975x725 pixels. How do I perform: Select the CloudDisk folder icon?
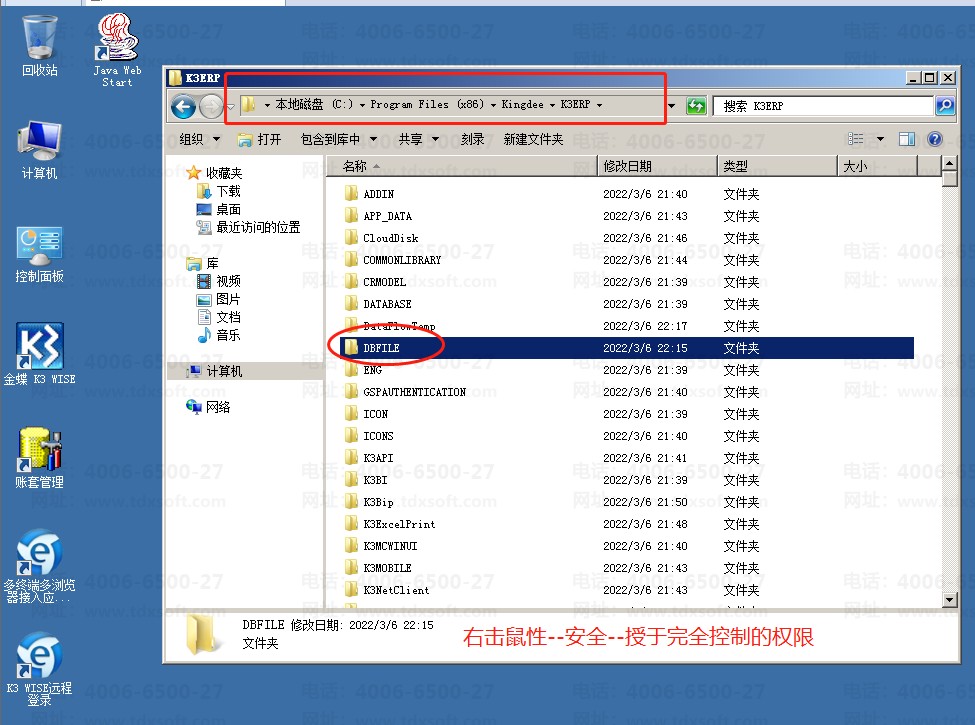pyautogui.click(x=351, y=238)
